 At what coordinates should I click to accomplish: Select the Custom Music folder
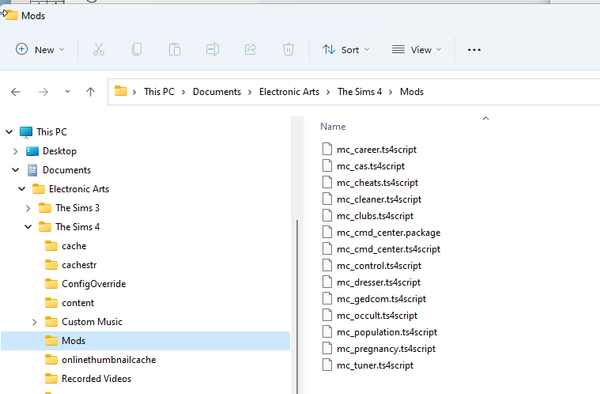click(x=92, y=322)
